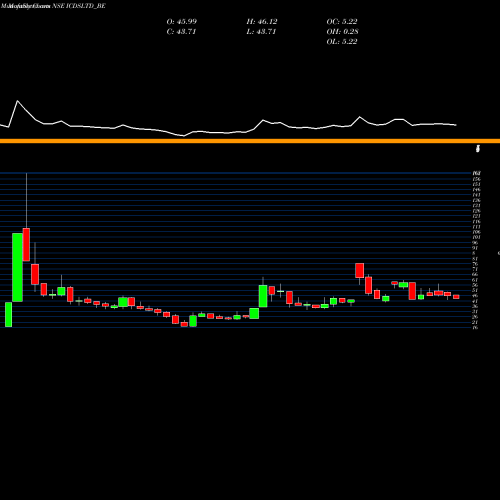Viewport: 500px width, 500px height.
Task: Click the OC: 5.22 reading
Action: tap(342, 22)
